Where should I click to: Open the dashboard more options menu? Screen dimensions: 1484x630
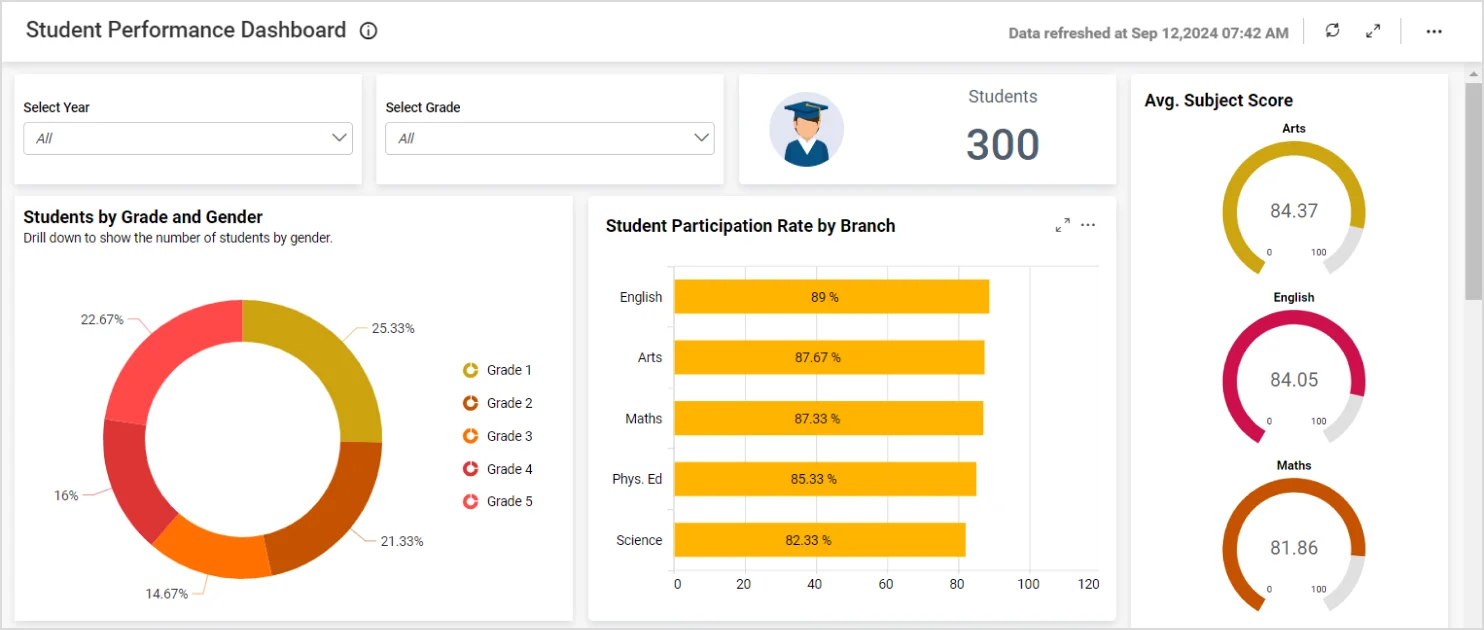tap(1434, 31)
